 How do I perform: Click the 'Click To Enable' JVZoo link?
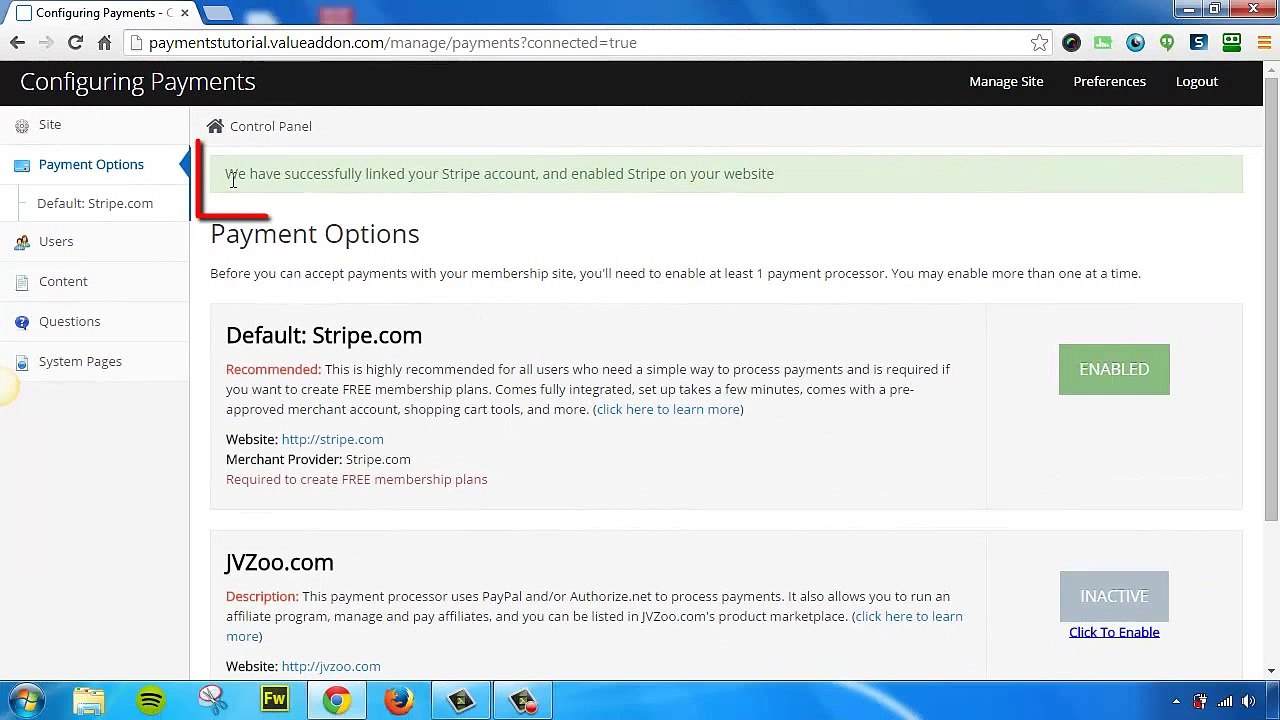1114,632
